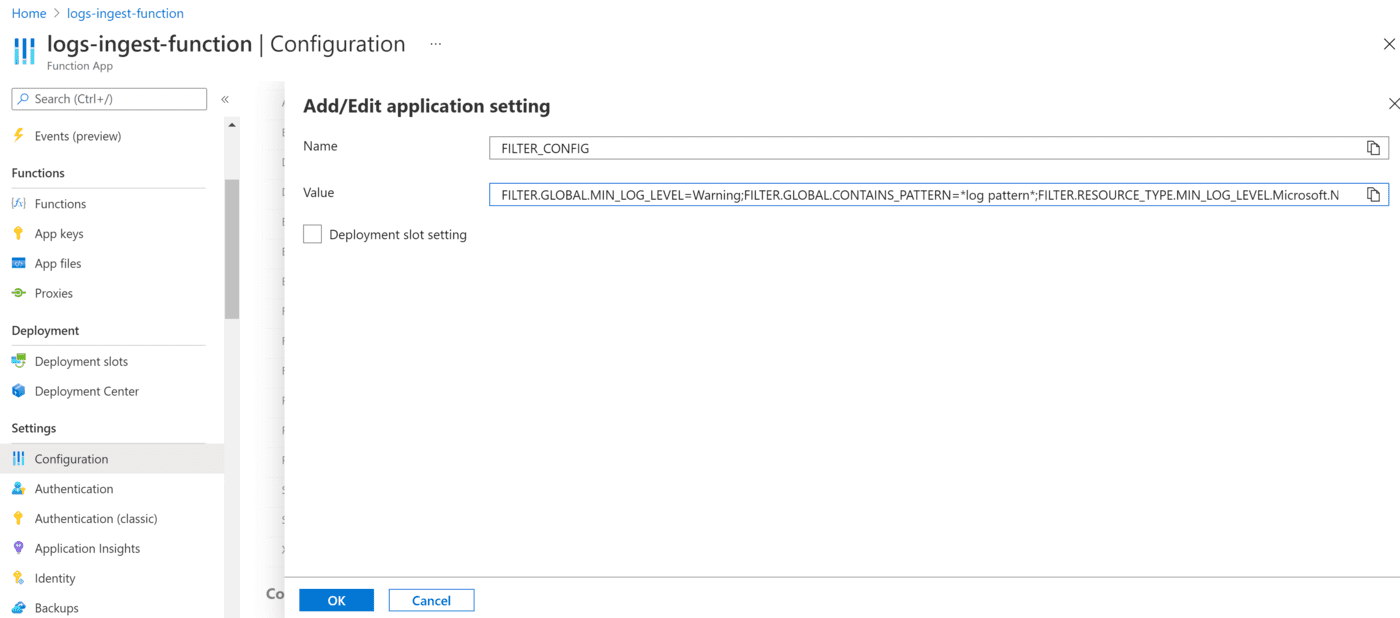
Task: Open the Identity section
Action: click(x=52, y=578)
